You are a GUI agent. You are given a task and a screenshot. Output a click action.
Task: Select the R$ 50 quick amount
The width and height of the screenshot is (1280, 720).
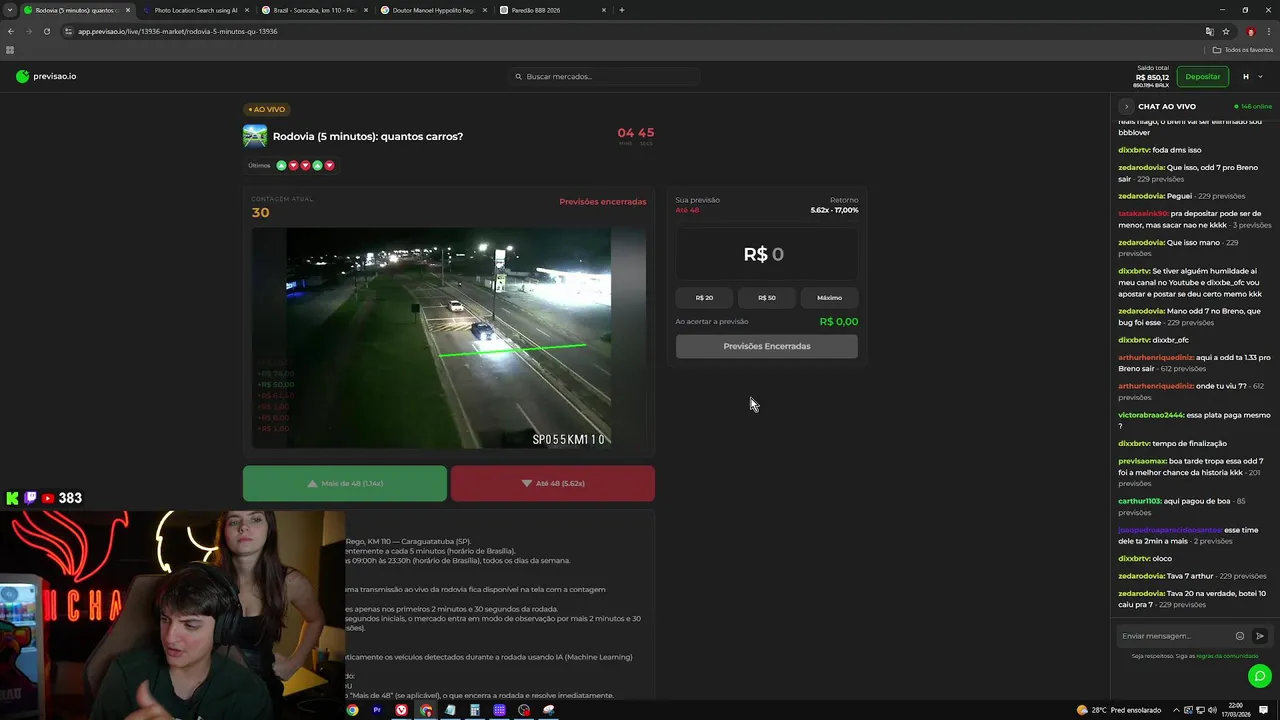click(x=767, y=297)
